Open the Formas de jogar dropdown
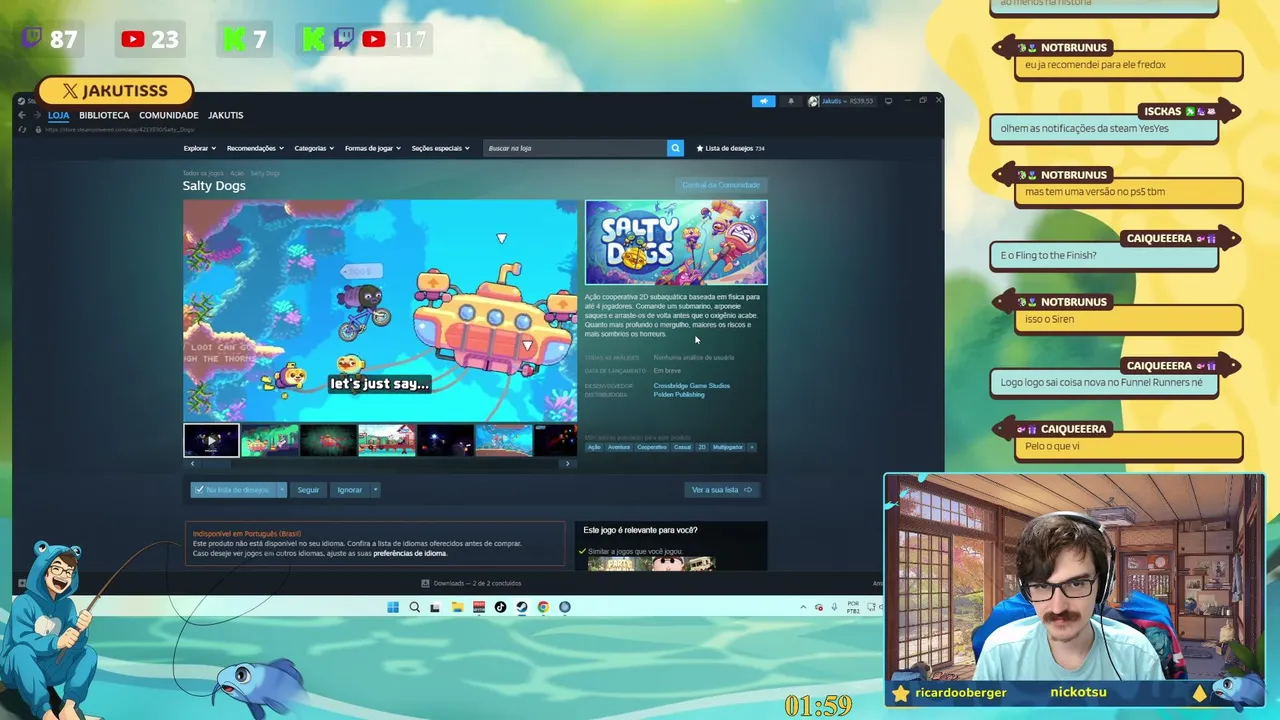Screen dimensions: 1280x720 pyautogui.click(x=373, y=148)
